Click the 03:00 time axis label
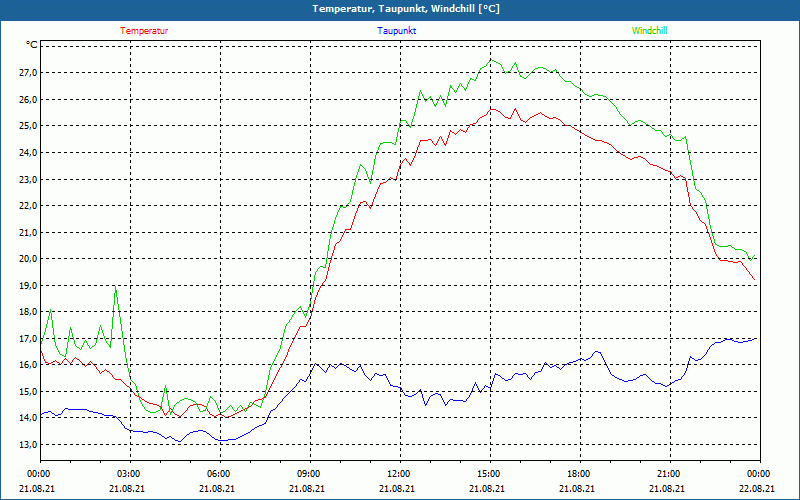This screenshot has height=500, width=800. coord(131,474)
